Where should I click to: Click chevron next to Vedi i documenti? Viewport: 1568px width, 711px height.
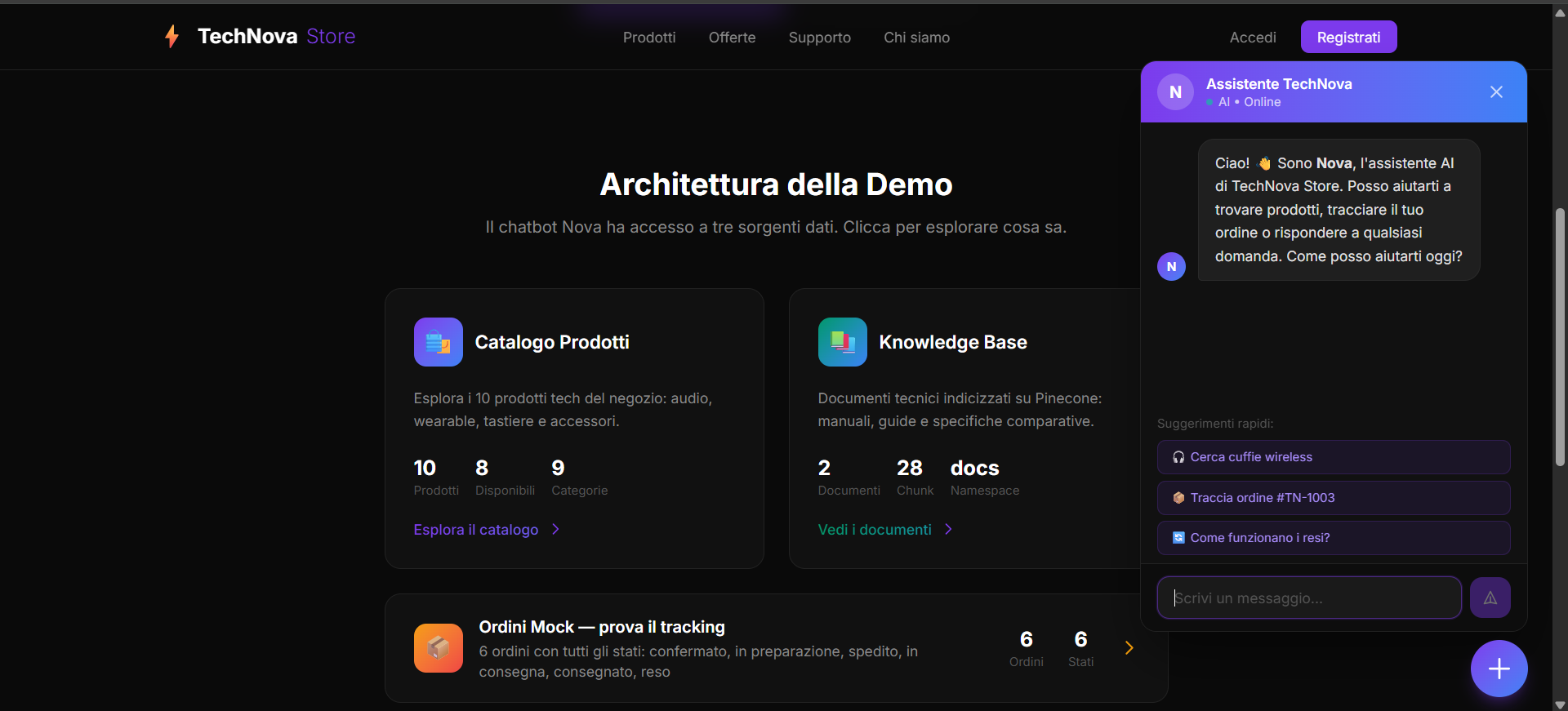click(948, 530)
